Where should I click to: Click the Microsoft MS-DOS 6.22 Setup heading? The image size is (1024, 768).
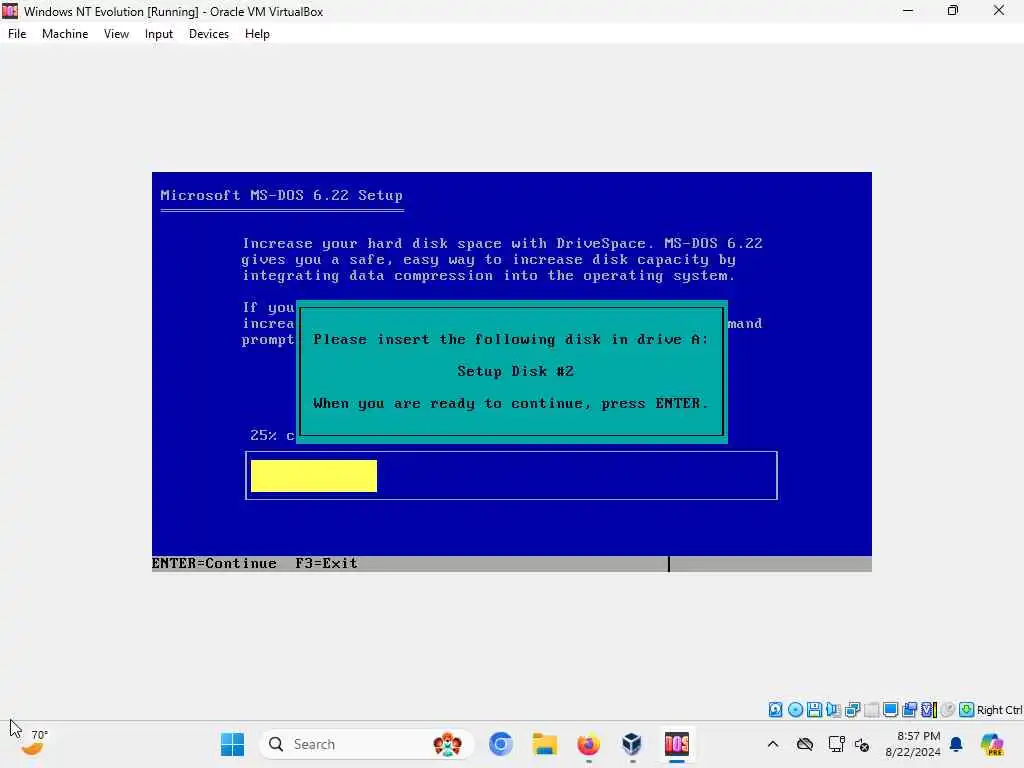click(x=281, y=195)
